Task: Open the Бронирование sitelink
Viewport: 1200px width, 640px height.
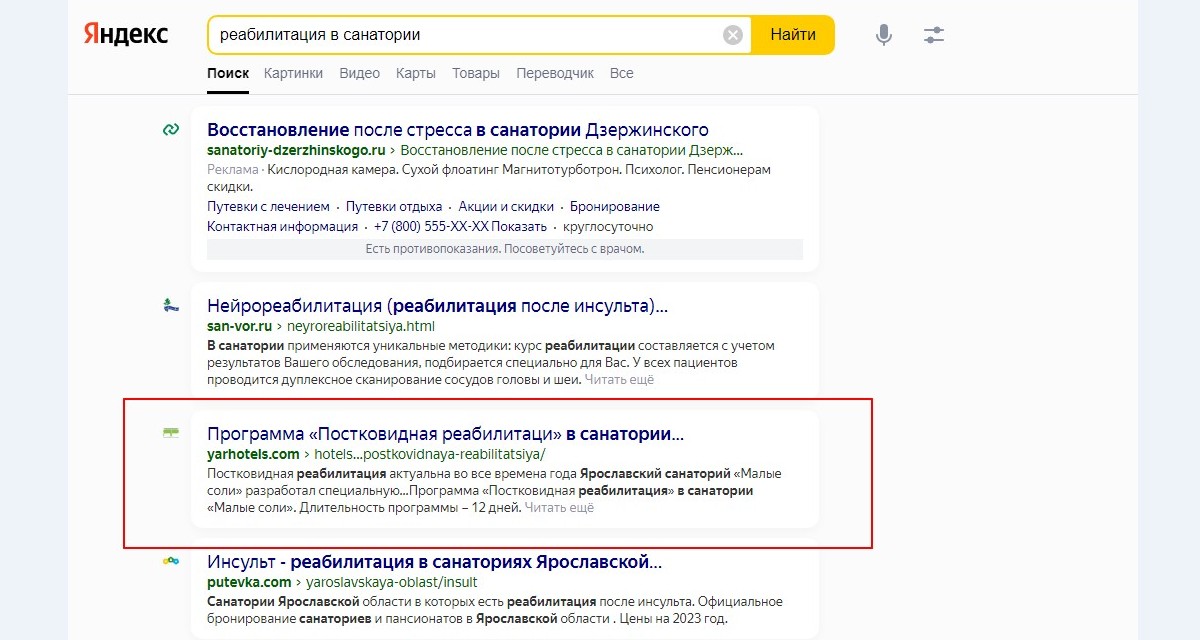Action: (x=615, y=207)
